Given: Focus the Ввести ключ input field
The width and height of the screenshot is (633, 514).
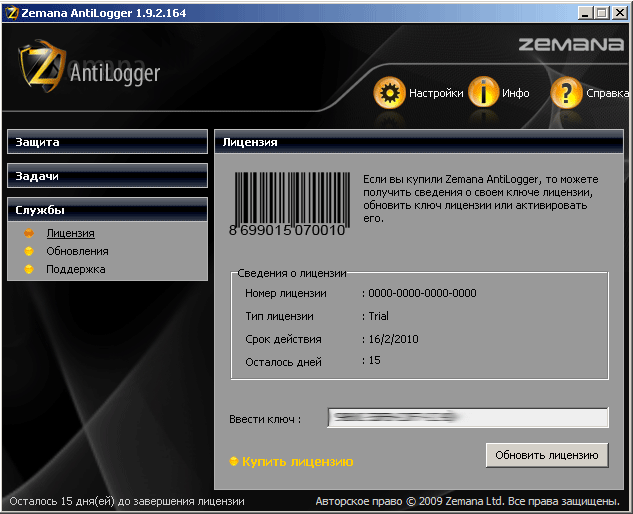Looking at the screenshot, I should (467, 417).
